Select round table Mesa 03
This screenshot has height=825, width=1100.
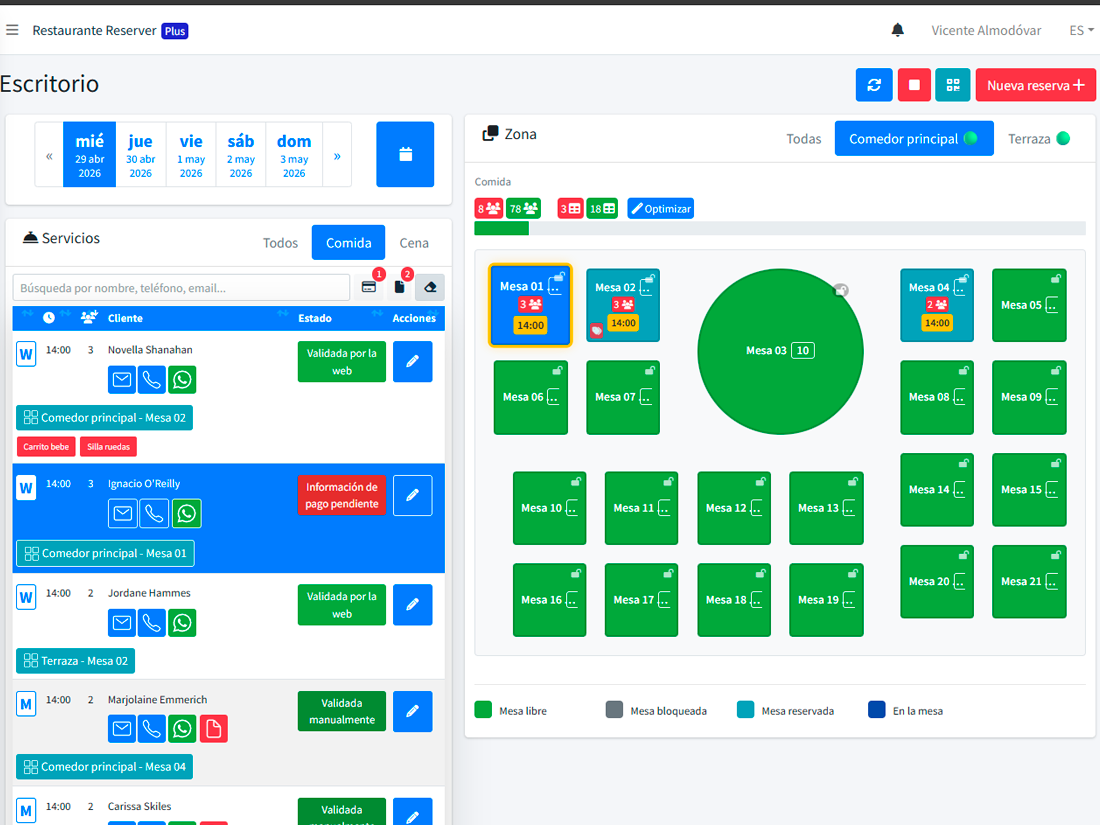tap(780, 351)
